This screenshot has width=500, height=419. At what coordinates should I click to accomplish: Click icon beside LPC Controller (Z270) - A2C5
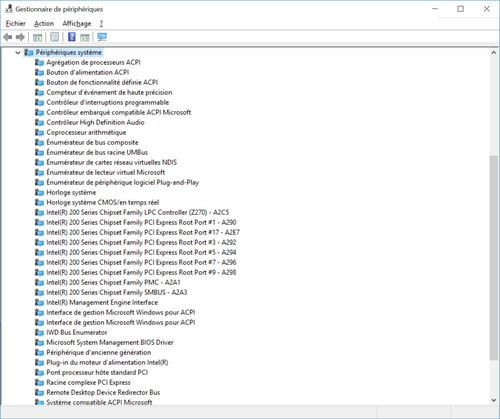(x=40, y=213)
